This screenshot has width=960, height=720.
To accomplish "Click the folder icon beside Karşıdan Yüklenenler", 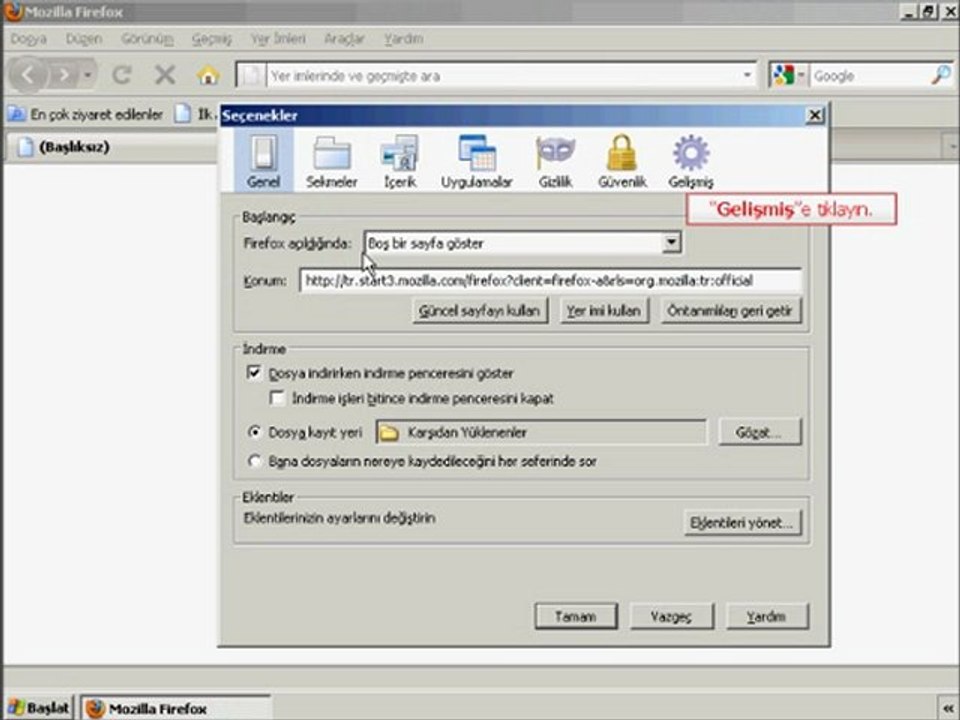I will click(x=389, y=433).
